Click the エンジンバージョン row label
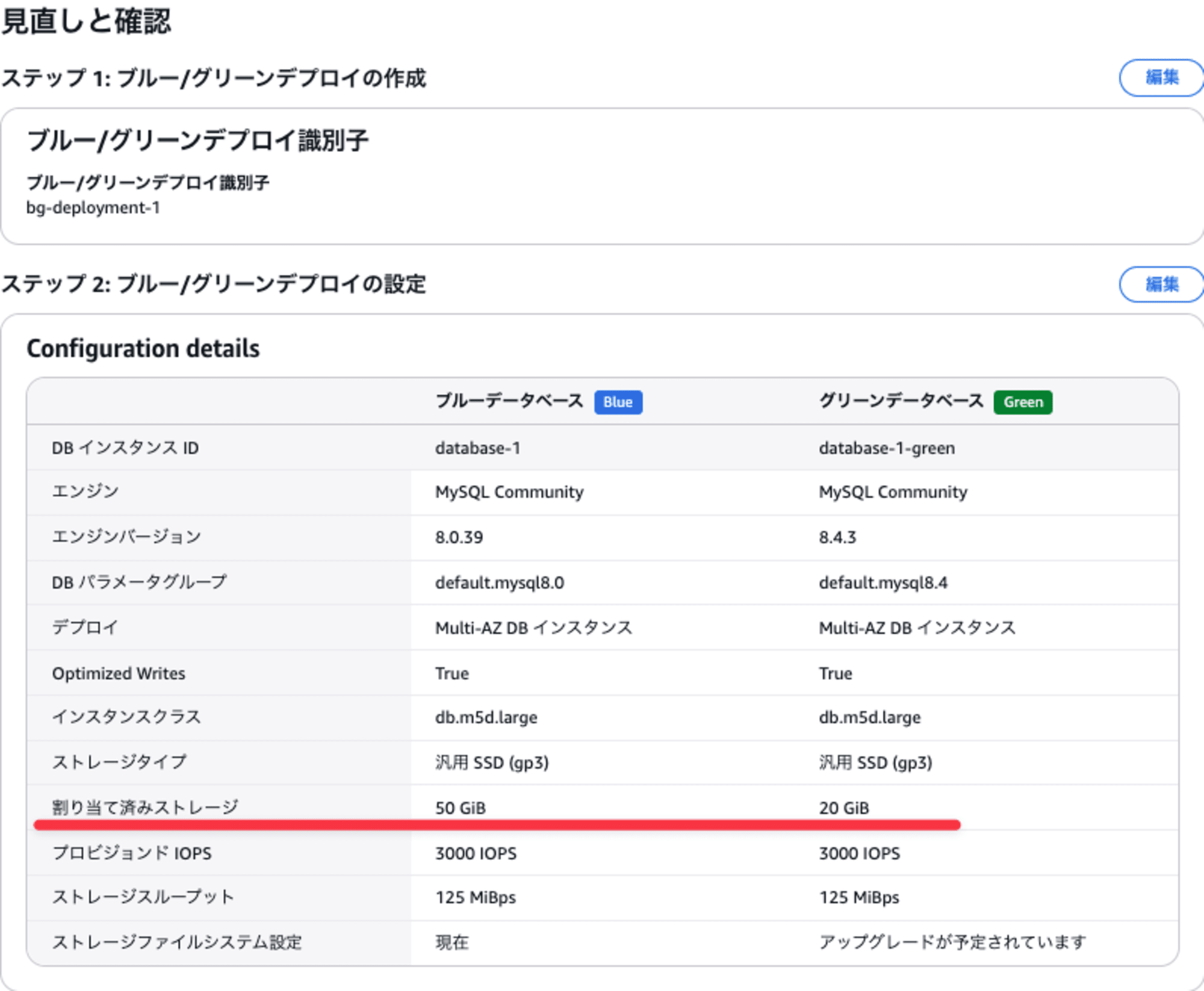 126,536
